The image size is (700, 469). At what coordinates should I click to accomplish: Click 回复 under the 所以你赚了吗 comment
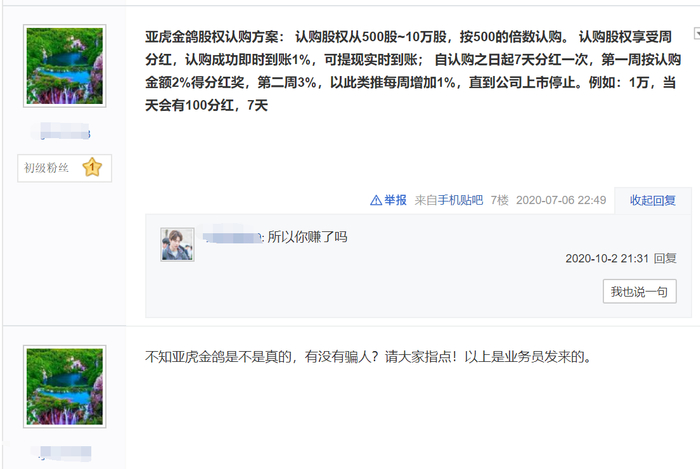(665, 258)
